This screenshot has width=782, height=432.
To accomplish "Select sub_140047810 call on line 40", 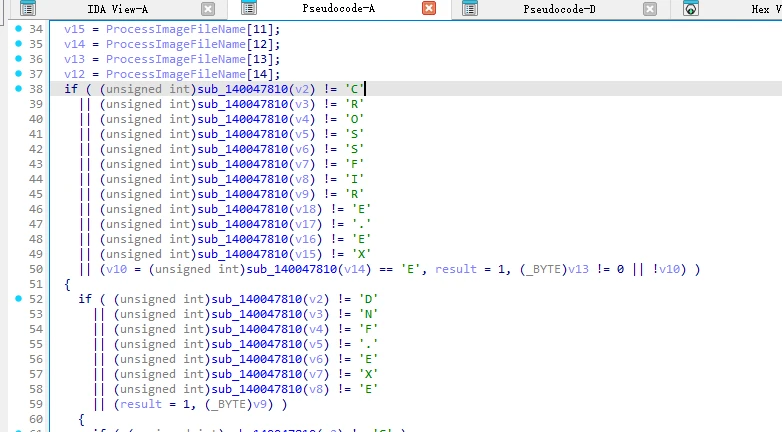I will 243,119.
